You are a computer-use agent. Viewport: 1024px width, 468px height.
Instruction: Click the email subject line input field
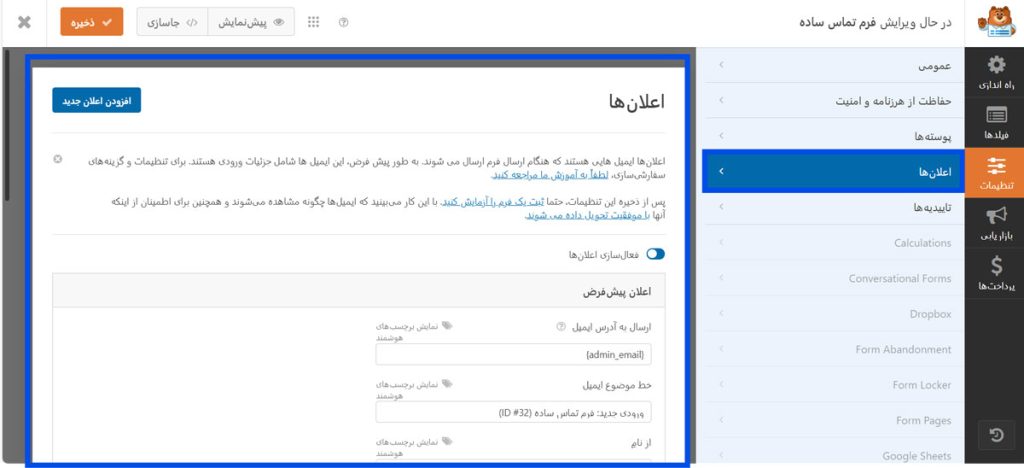tap(513, 413)
